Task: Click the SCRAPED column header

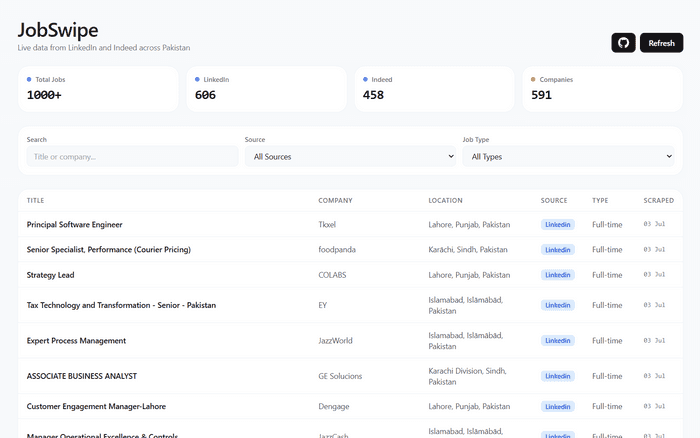Action: click(658, 200)
